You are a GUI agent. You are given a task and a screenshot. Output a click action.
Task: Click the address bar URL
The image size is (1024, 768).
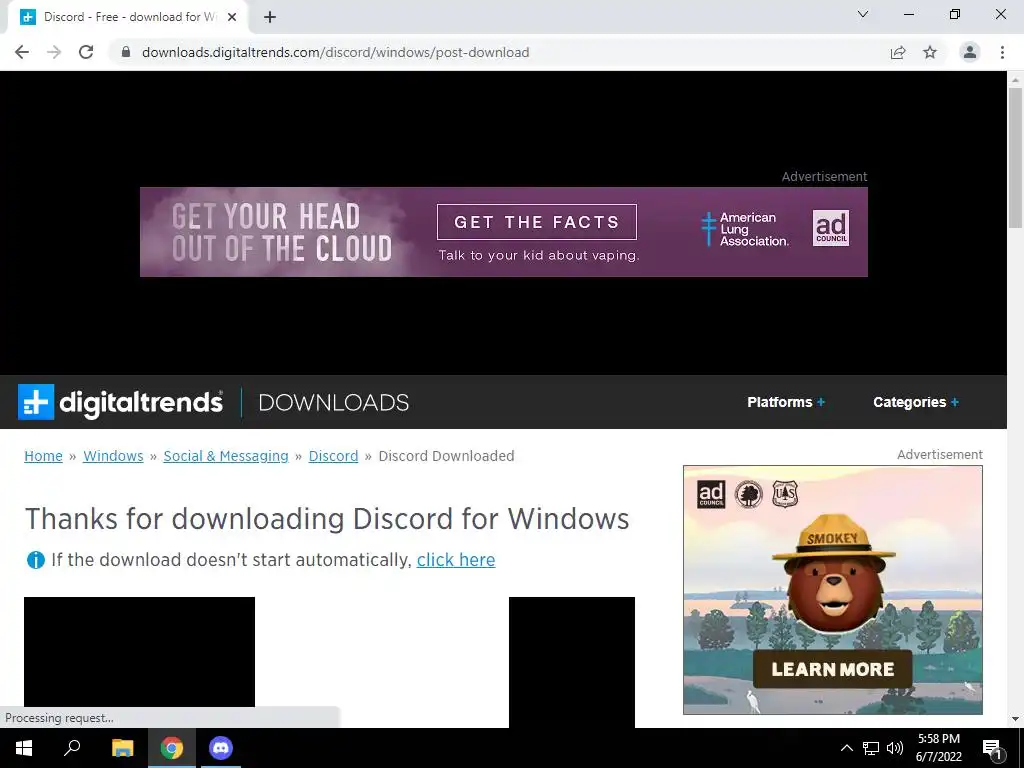click(336, 52)
